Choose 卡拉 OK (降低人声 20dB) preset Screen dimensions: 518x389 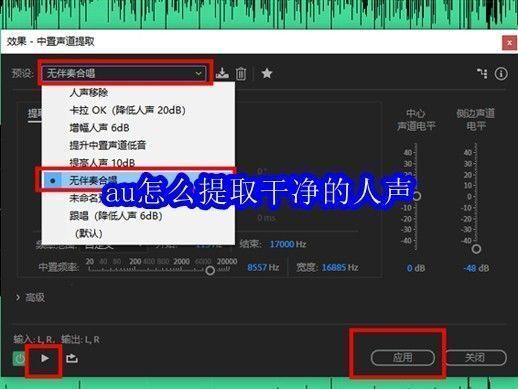(138, 110)
